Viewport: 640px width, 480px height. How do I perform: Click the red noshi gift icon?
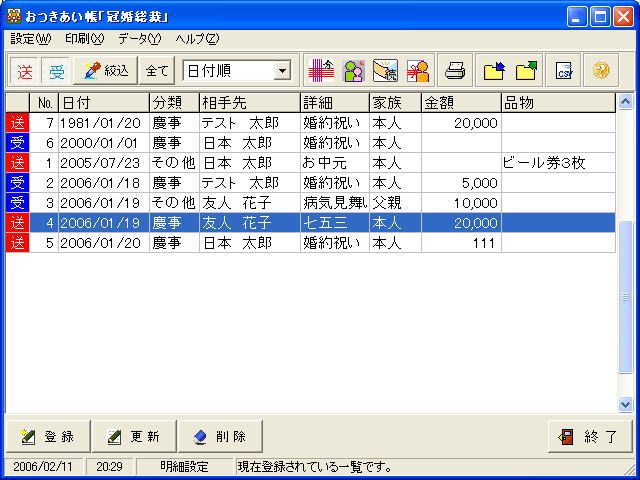coord(320,71)
